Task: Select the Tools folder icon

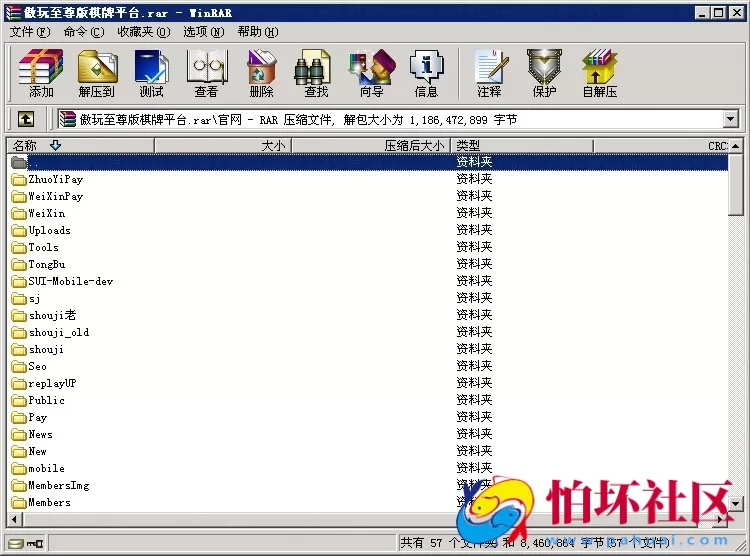Action: 19,247
